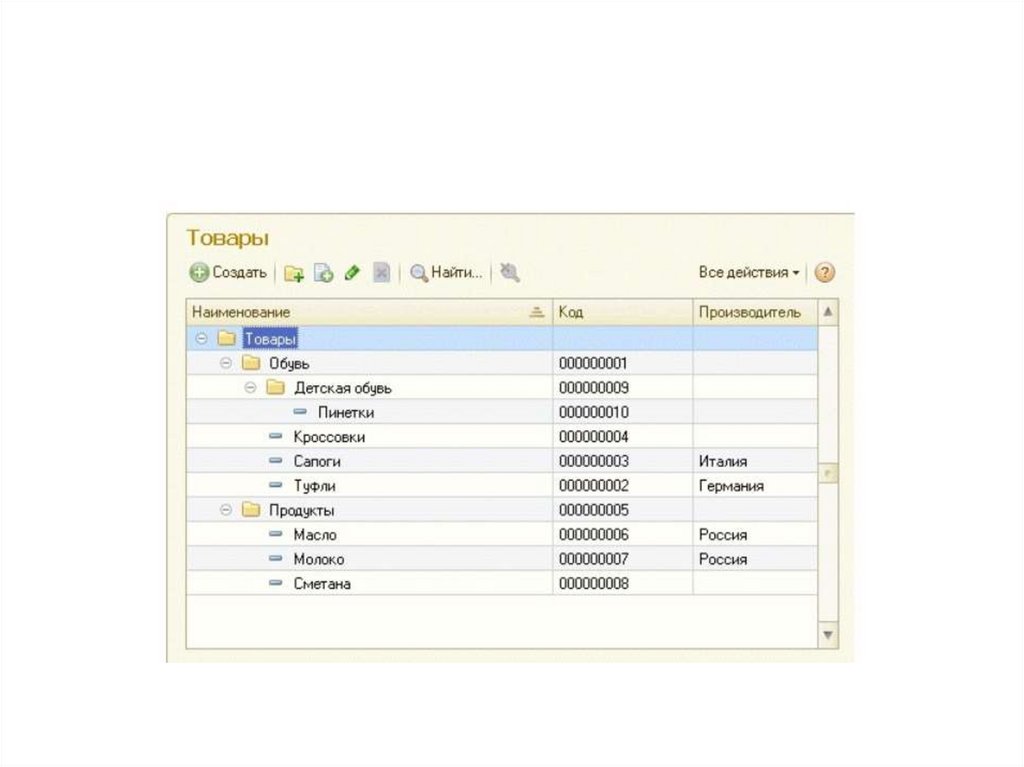Image resolution: width=1024 pixels, height=767 pixels.
Task: Open the help question mark icon
Action: click(824, 272)
